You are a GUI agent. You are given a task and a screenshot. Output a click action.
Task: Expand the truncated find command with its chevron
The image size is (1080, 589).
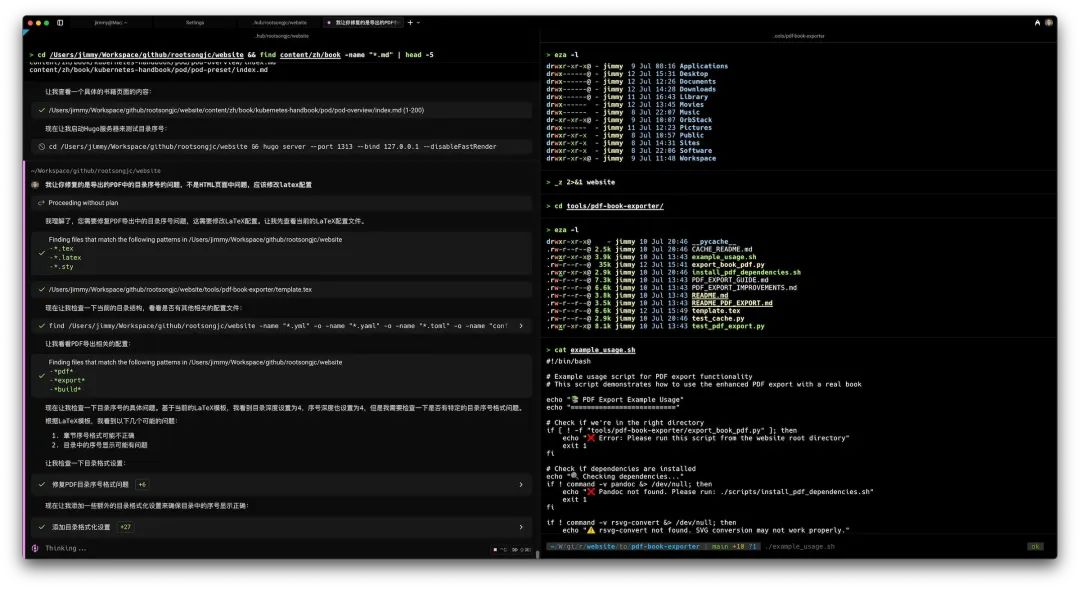[x=521, y=326]
